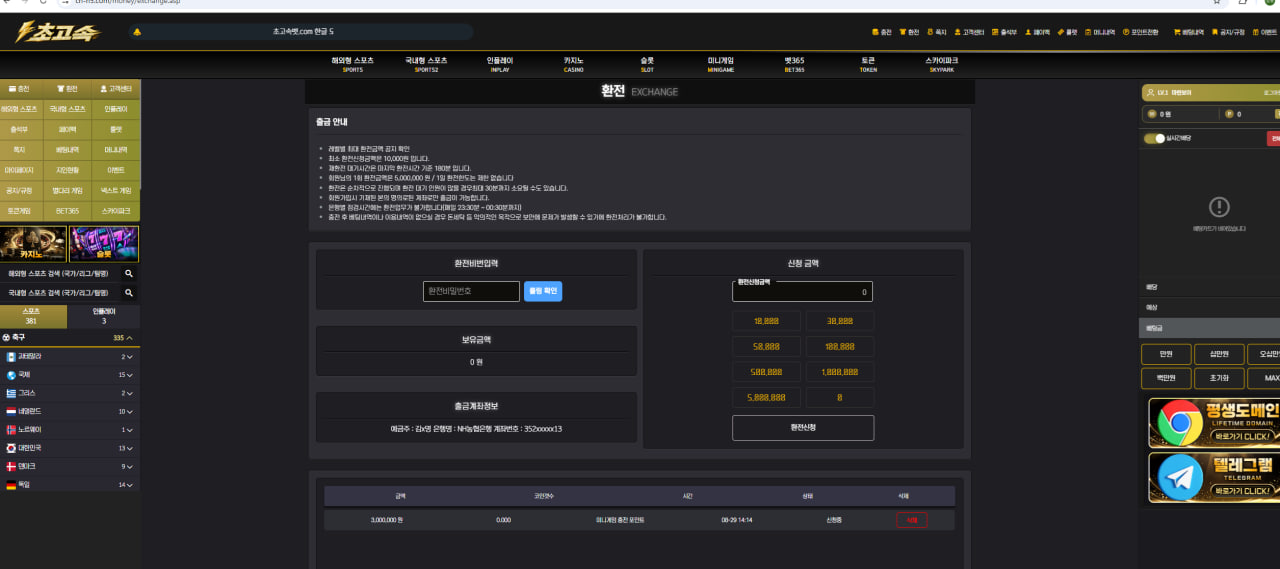Click the 충전 icon in top header
Viewport: 1280px width, 569px height.
(x=875, y=32)
